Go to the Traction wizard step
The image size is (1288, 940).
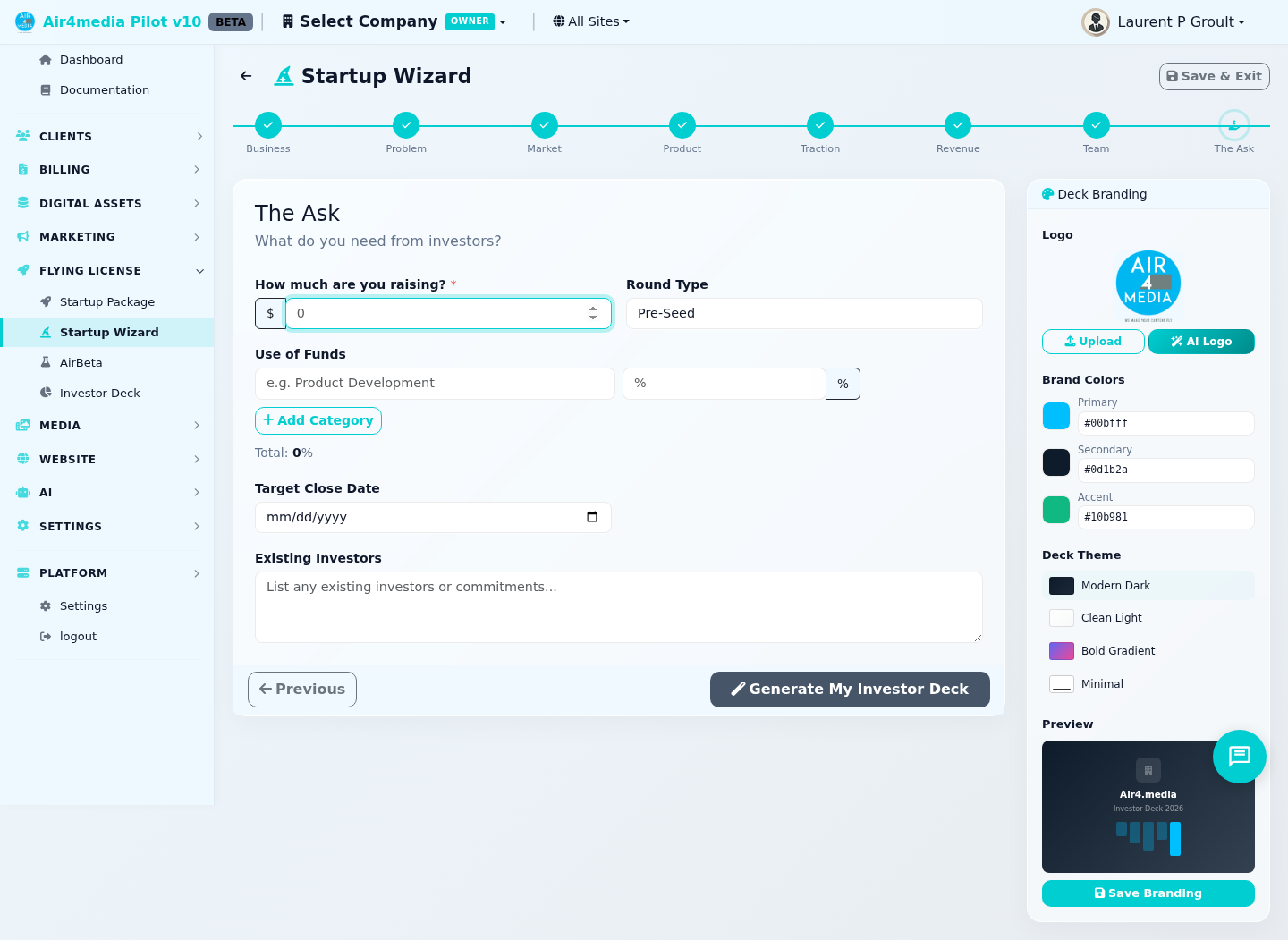click(x=820, y=125)
